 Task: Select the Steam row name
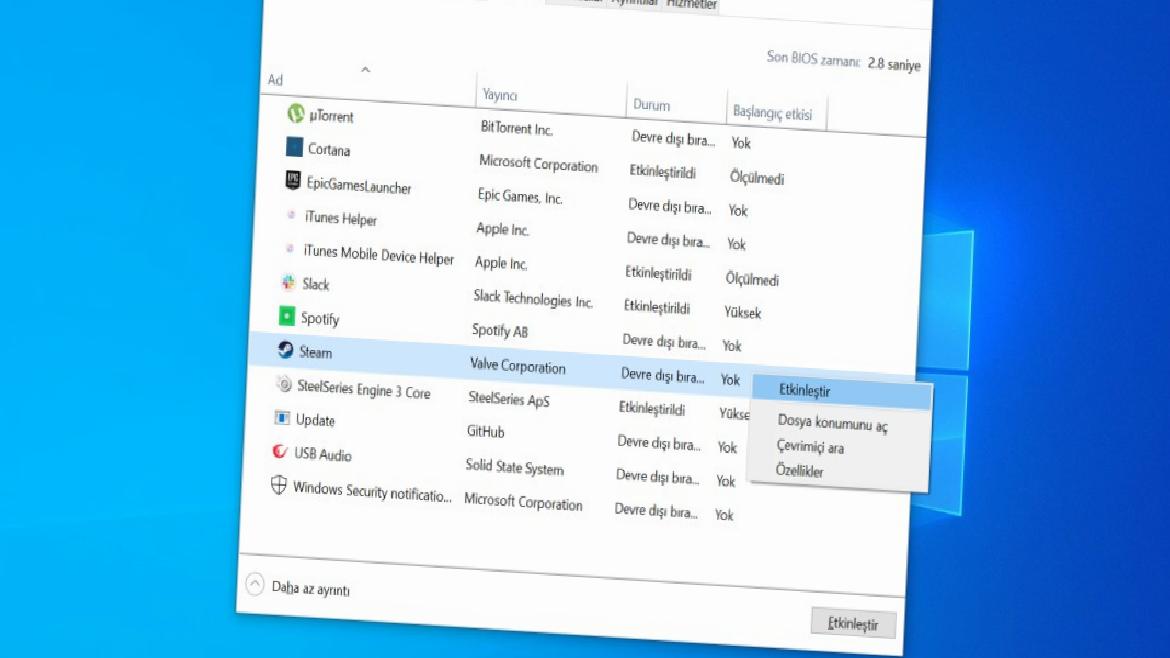pos(316,352)
